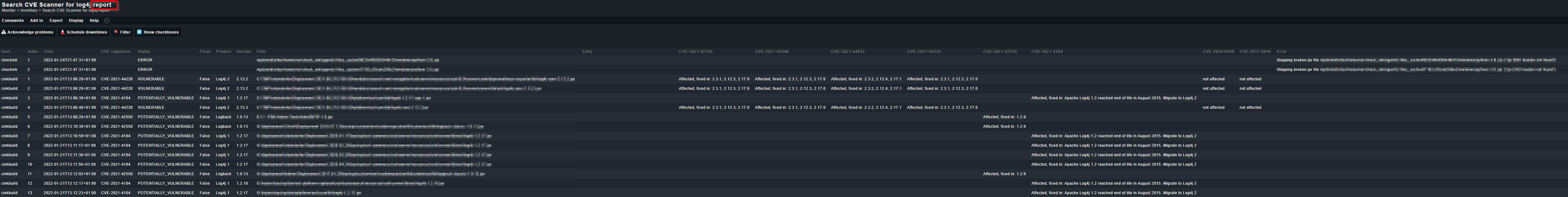Screen dimensions: 1568x197
Task: Sort by the CVE logpresso column header
Action: (116, 52)
